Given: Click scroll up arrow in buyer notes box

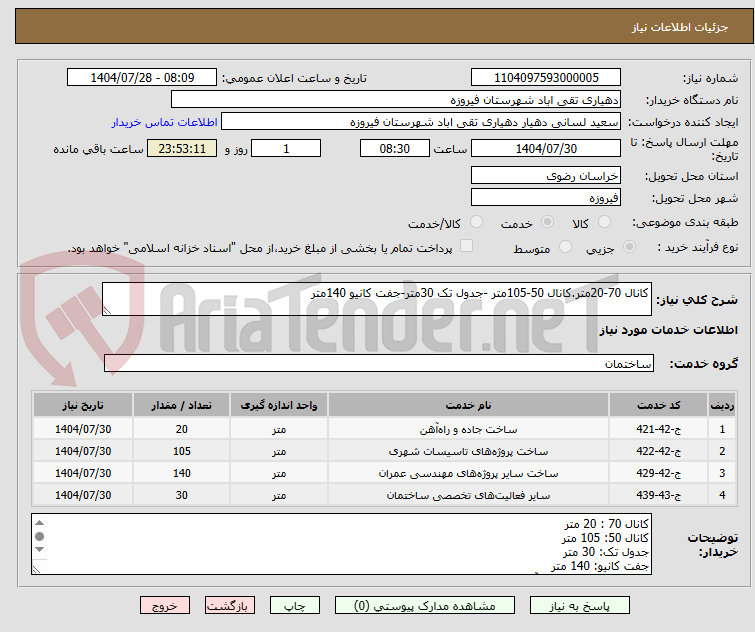Looking at the screenshot, I should pyautogui.click(x=39, y=523).
